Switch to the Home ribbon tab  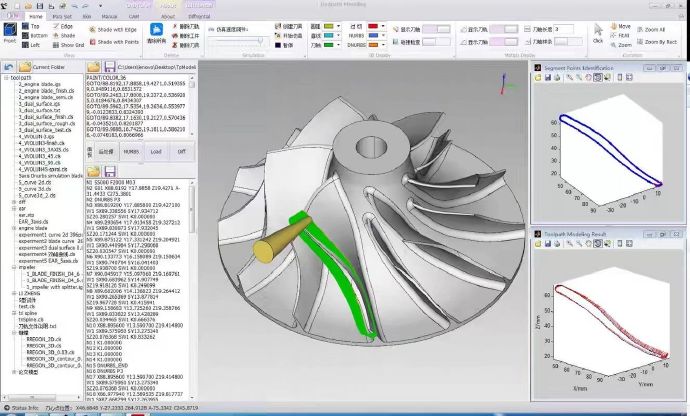36,16
